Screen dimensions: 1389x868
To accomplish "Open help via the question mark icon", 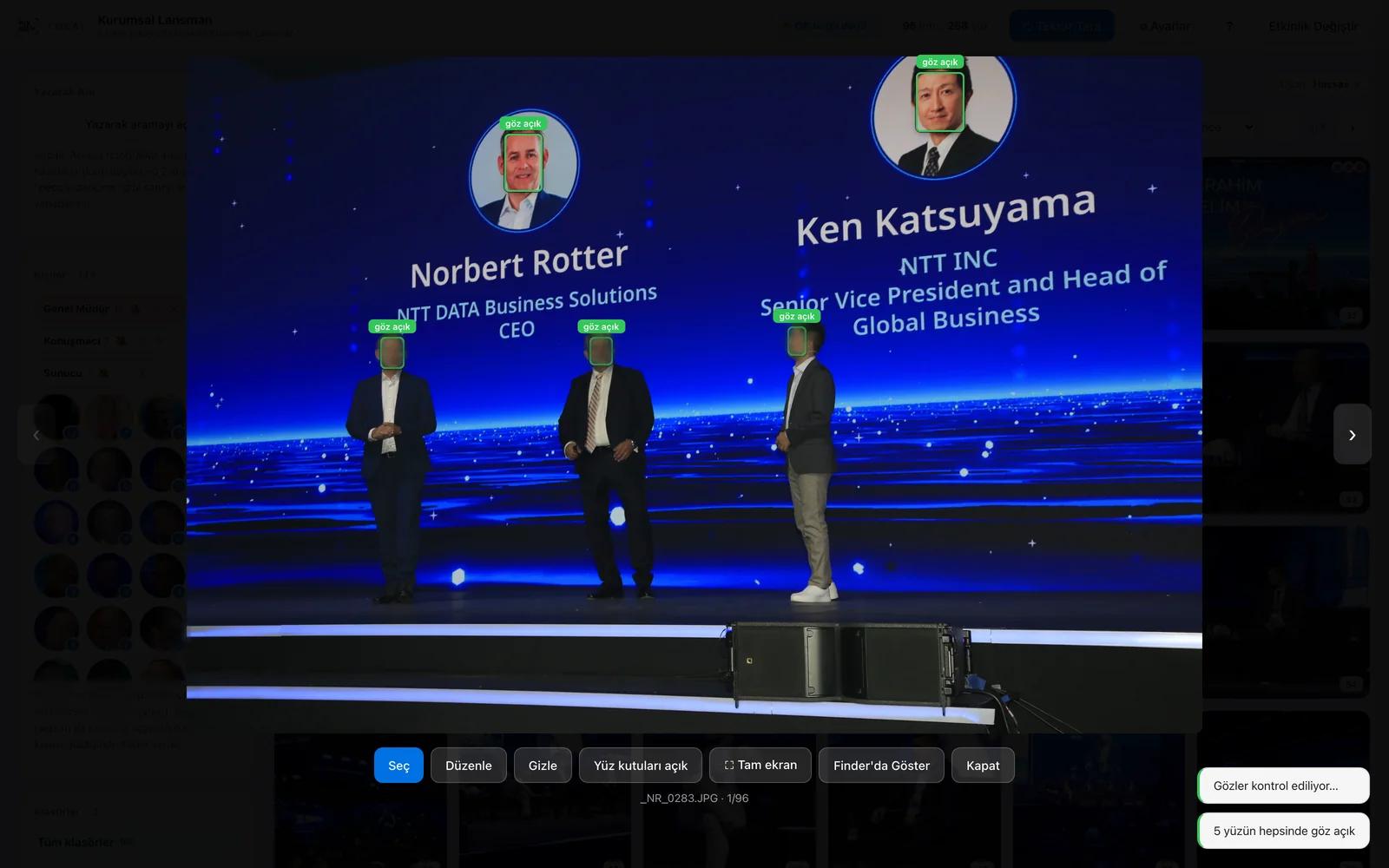I will coord(1229,26).
